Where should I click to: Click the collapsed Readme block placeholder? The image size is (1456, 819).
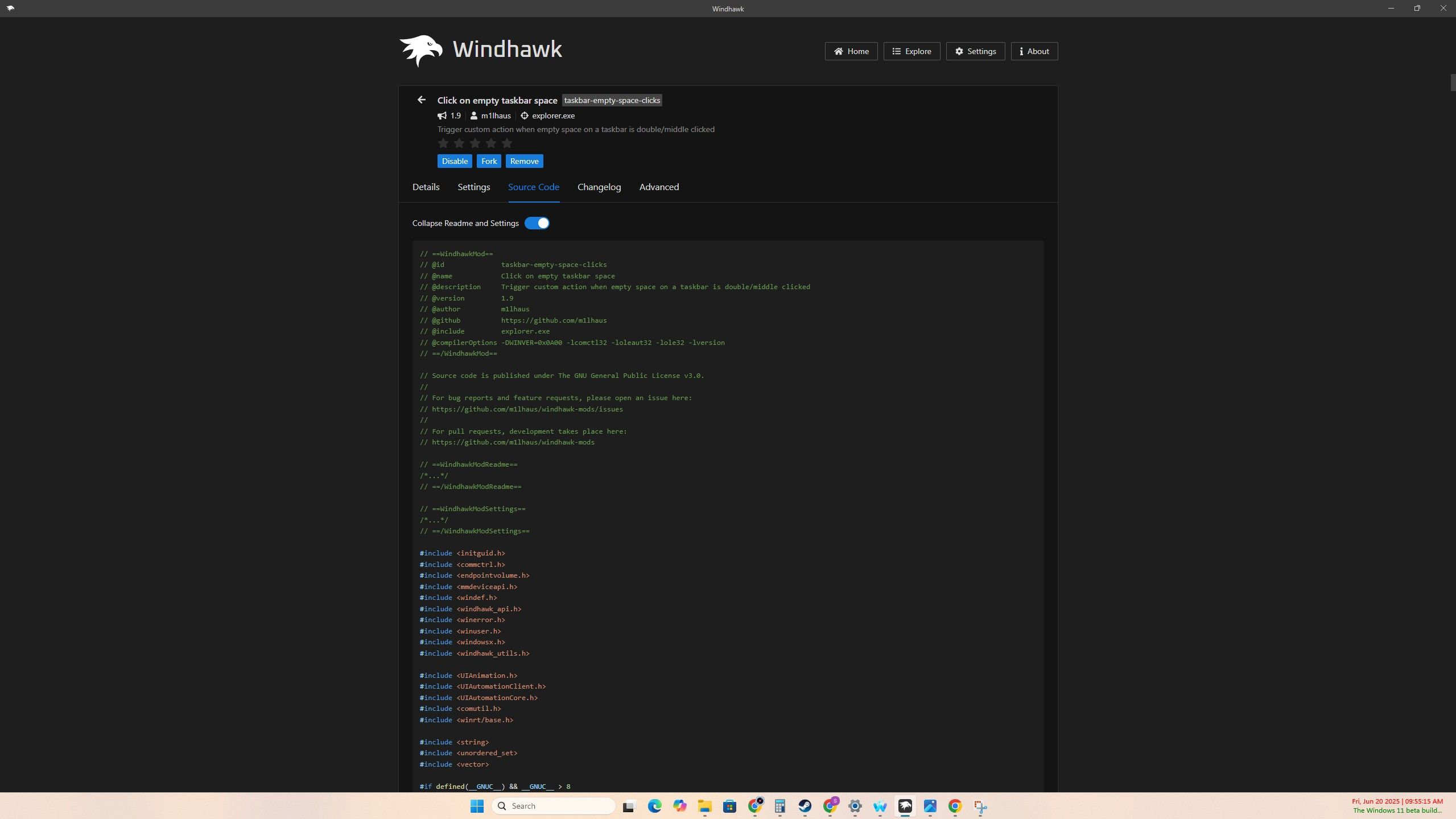click(434, 476)
